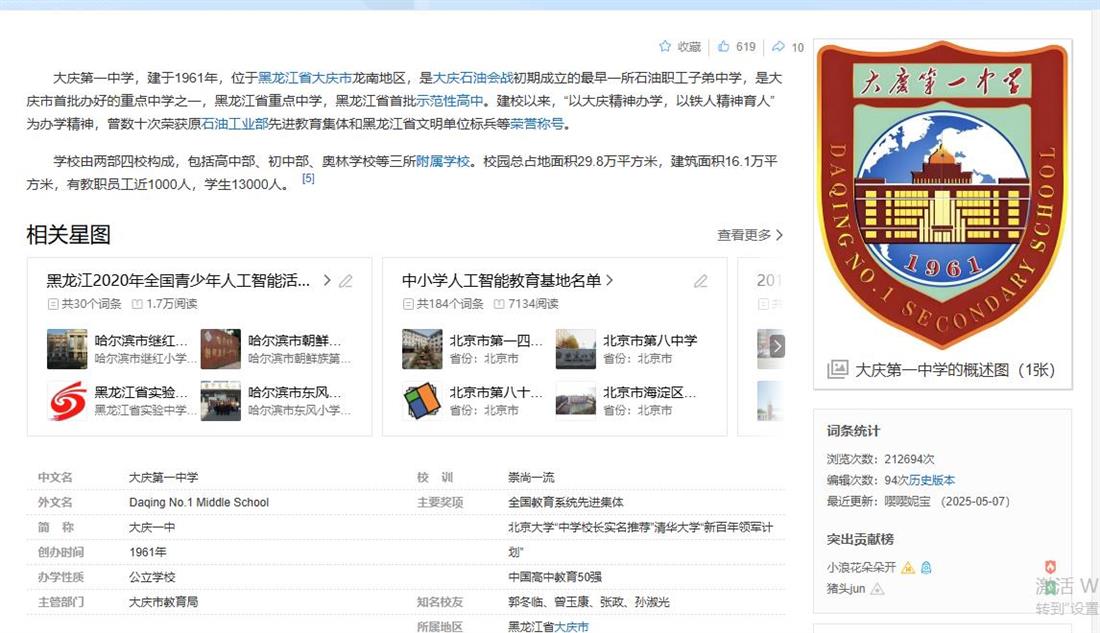Click the 浏览次数 212694次 text

click(880, 459)
